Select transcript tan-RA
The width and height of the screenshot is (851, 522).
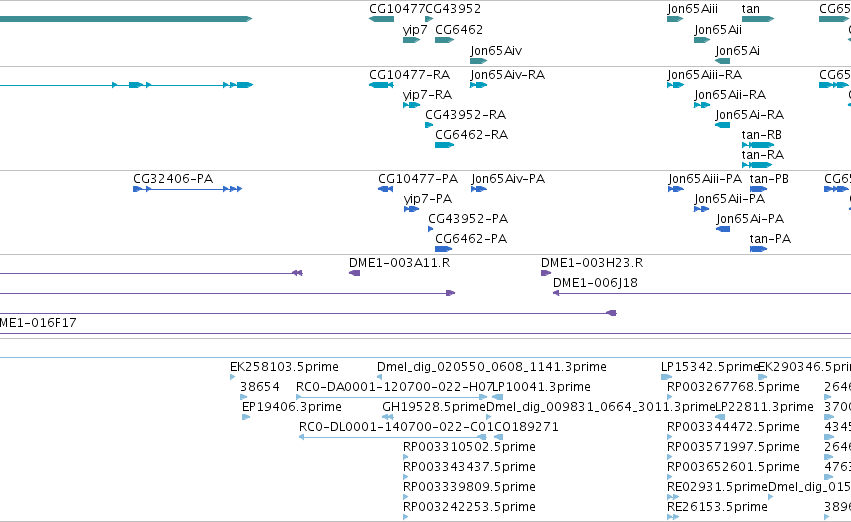point(763,155)
